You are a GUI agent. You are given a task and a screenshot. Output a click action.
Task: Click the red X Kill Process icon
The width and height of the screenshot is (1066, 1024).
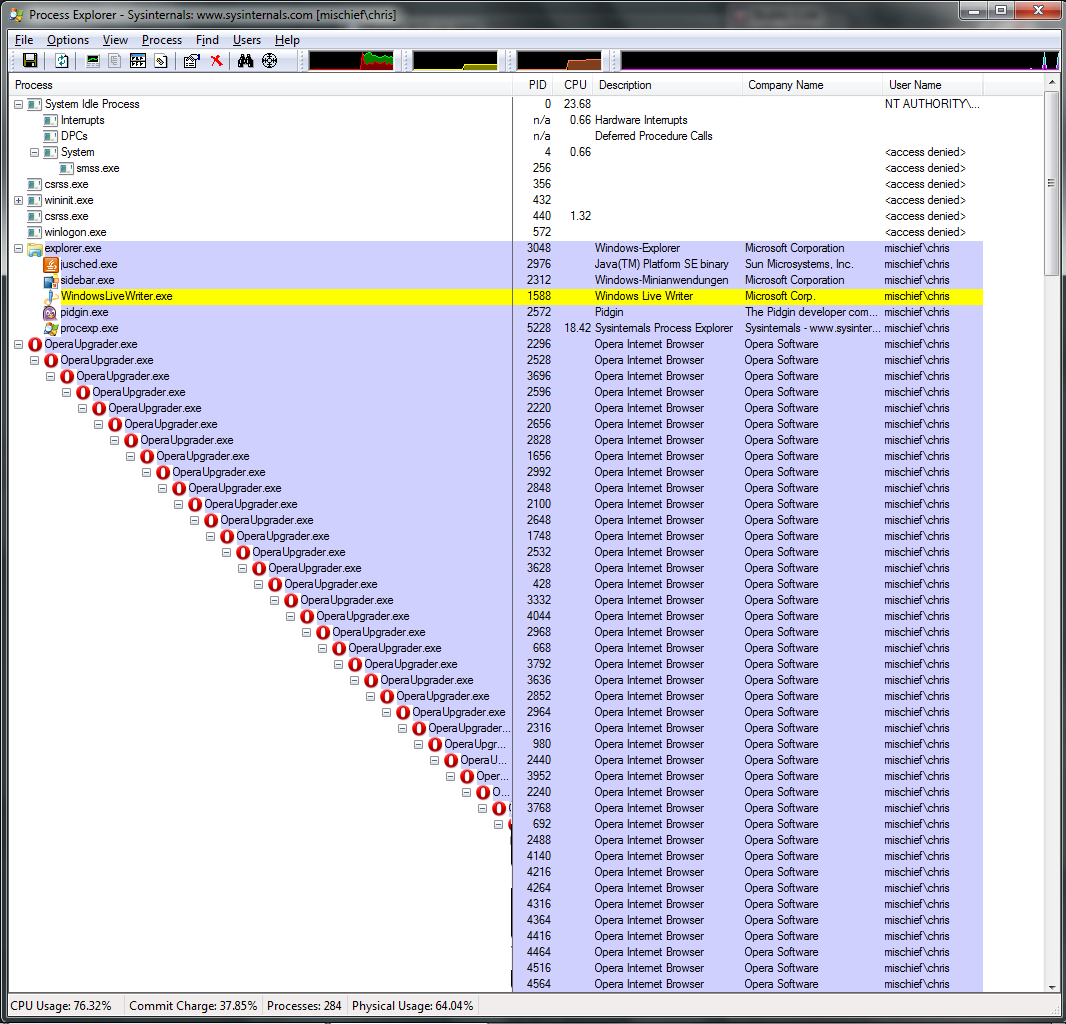point(216,61)
